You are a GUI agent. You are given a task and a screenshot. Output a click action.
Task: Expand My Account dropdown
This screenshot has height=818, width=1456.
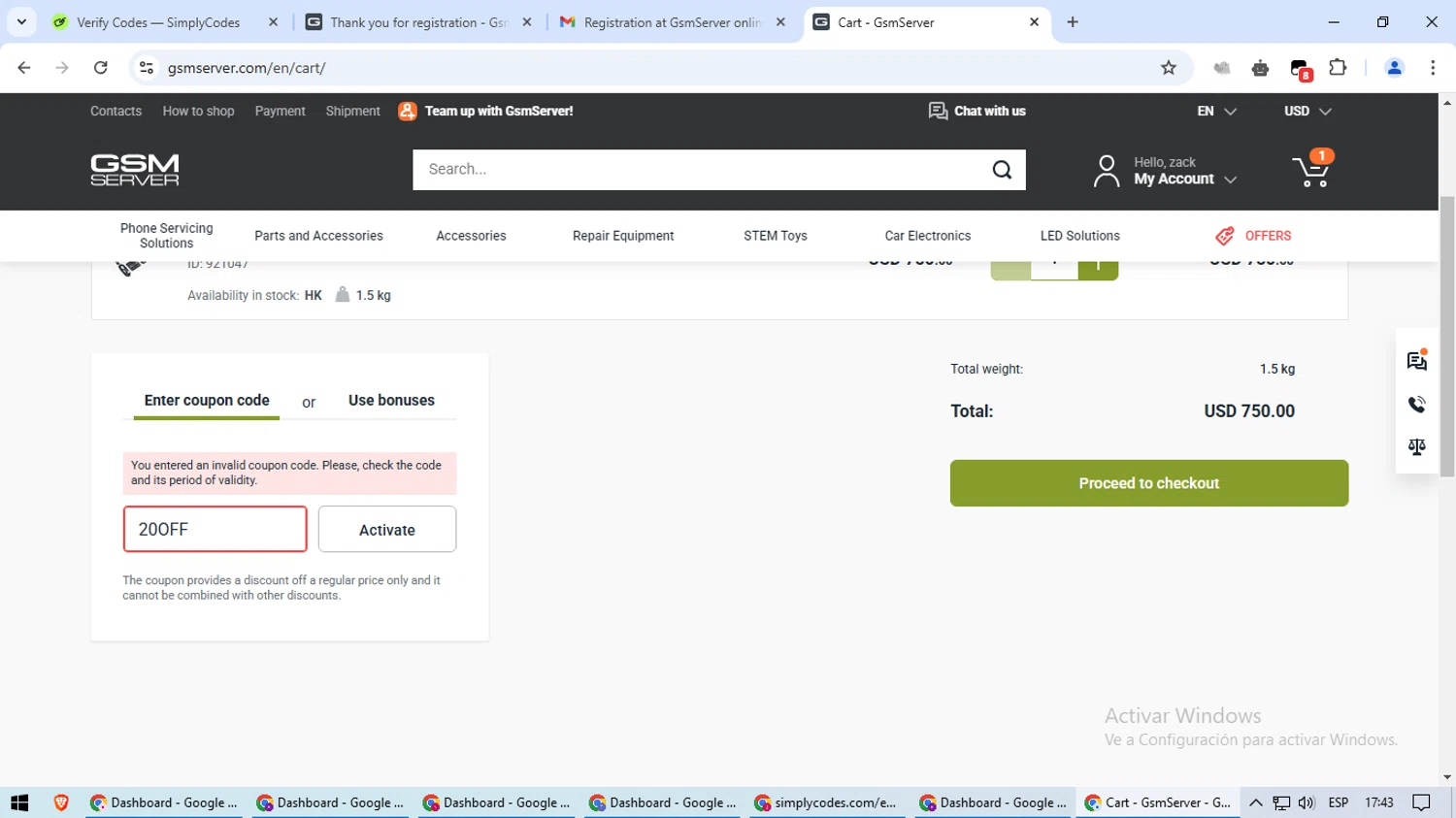coord(1231,180)
